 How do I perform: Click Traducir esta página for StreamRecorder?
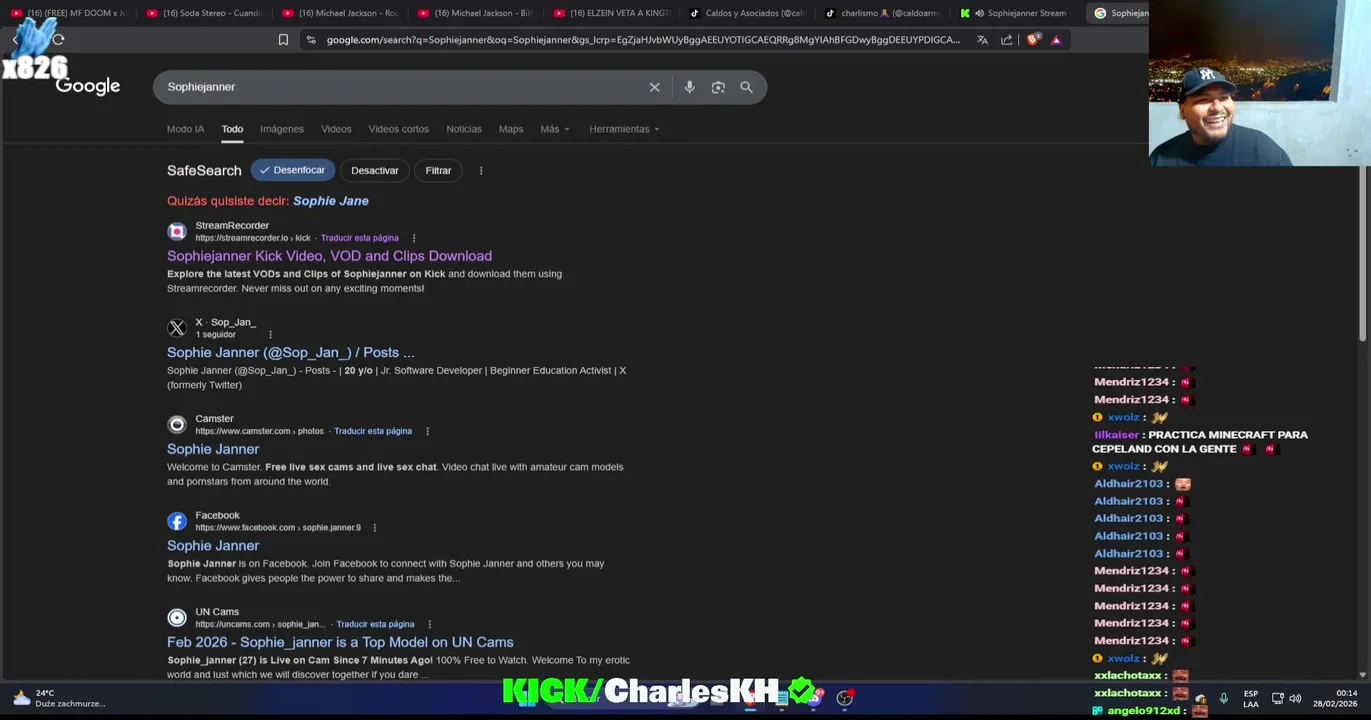(360, 238)
